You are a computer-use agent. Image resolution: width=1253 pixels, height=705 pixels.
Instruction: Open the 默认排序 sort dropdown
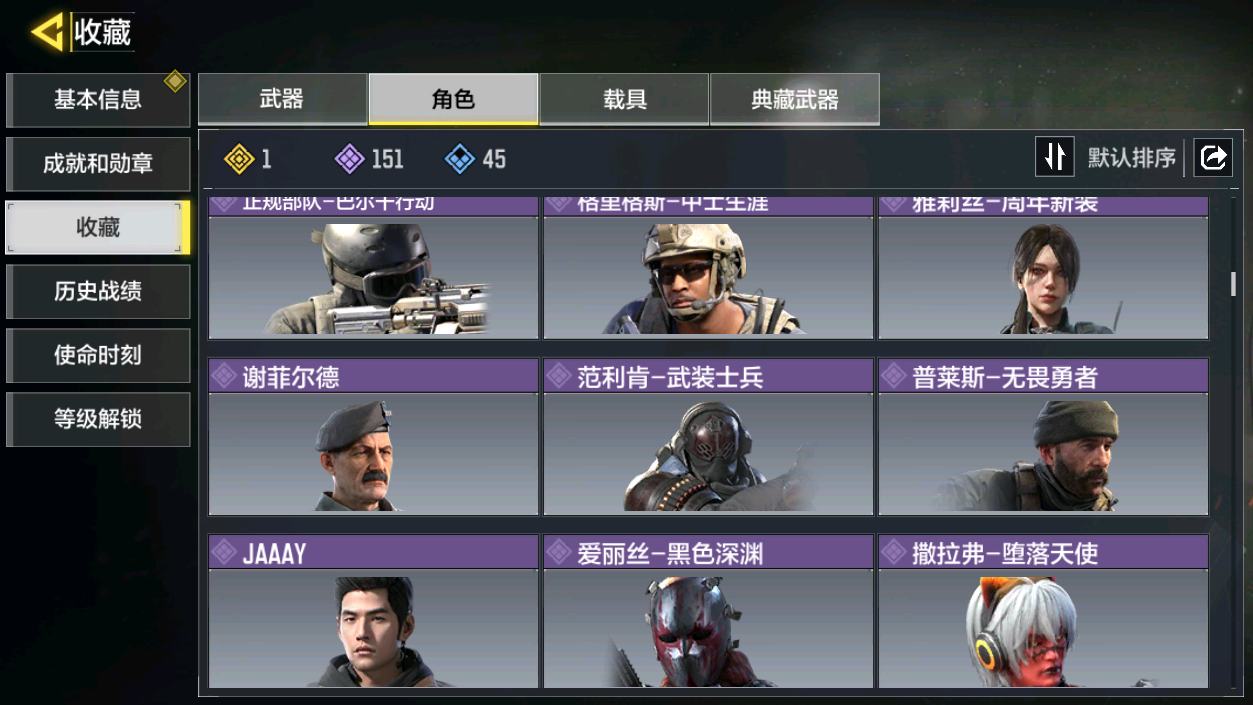(x=1131, y=158)
